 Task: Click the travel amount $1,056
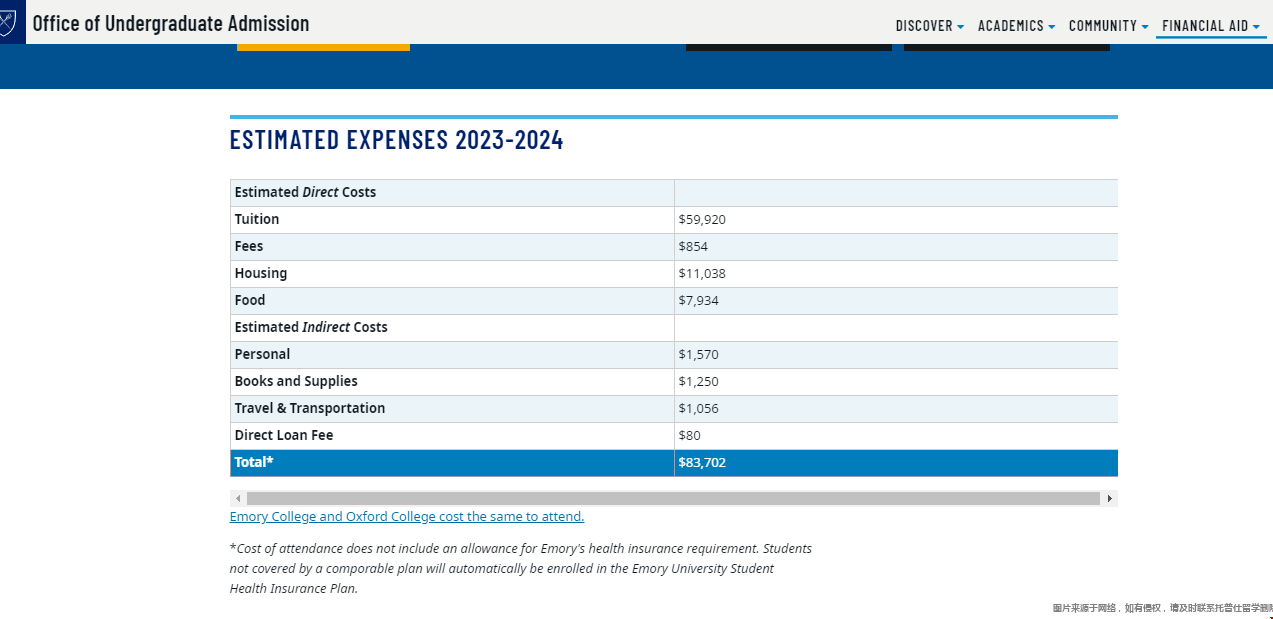(698, 409)
